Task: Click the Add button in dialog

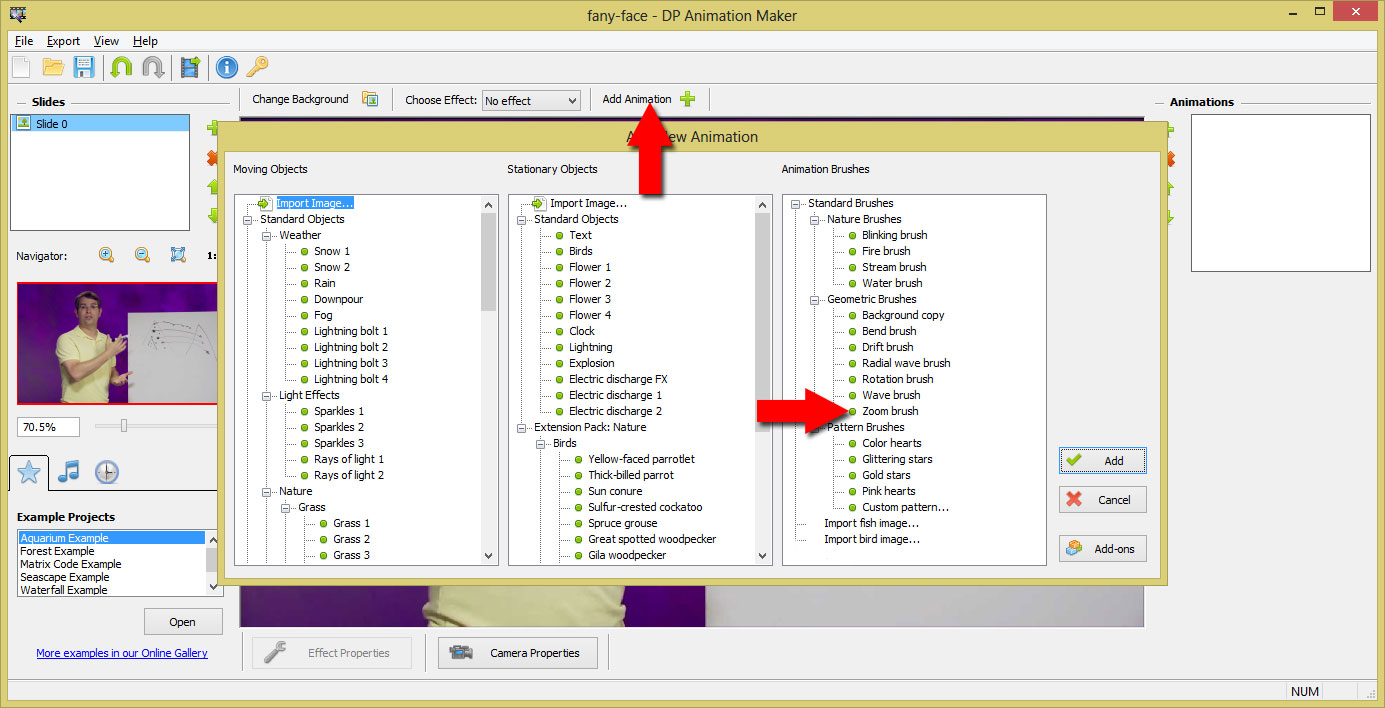Action: tap(1103, 460)
